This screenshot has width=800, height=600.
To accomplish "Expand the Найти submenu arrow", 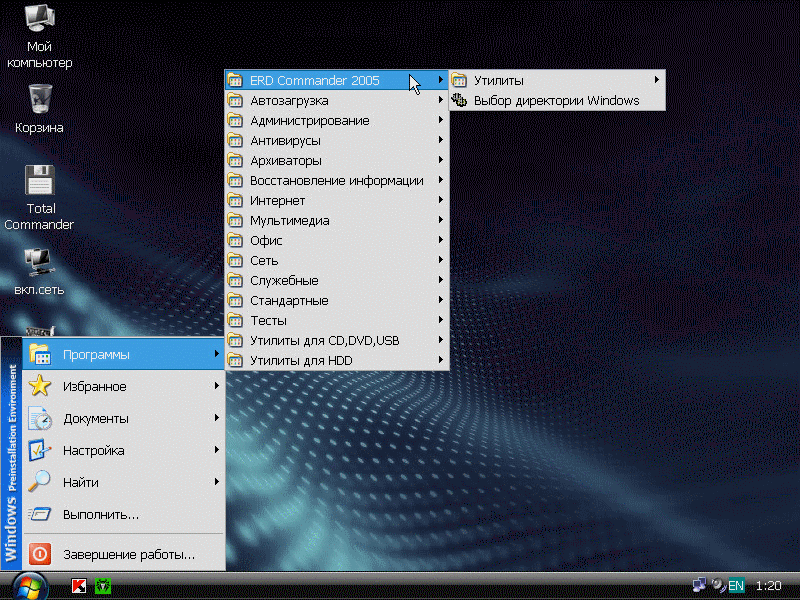I will pos(217,482).
